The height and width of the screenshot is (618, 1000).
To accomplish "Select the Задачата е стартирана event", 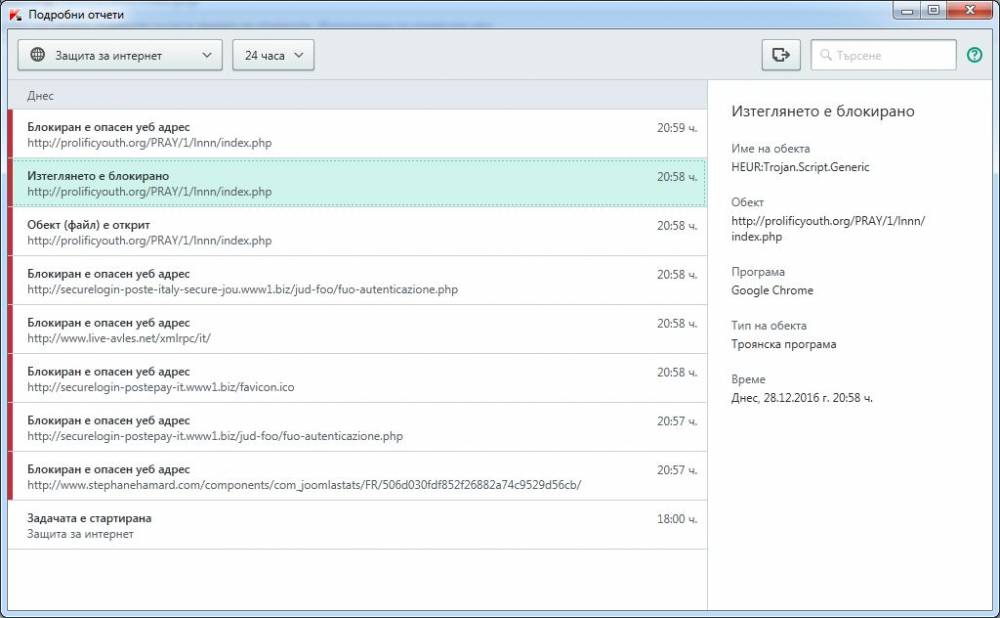I will [x=357, y=525].
